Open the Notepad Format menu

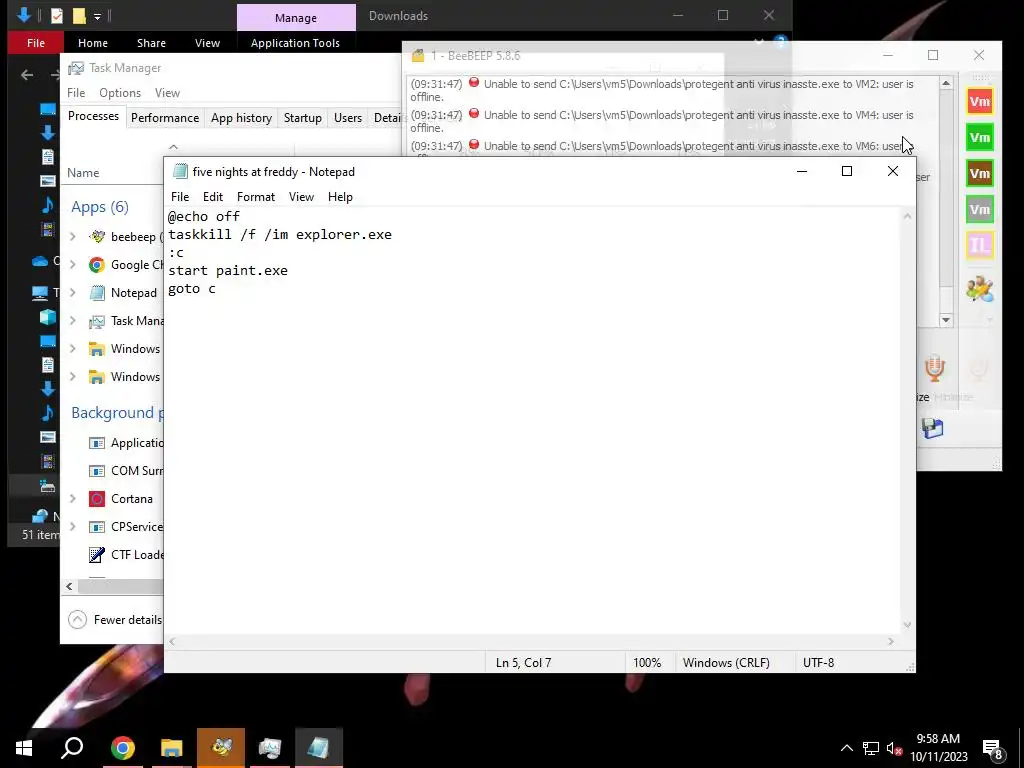[x=256, y=197]
